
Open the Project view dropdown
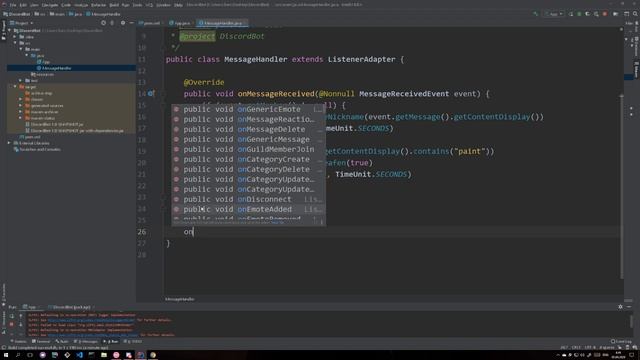point(21,23)
